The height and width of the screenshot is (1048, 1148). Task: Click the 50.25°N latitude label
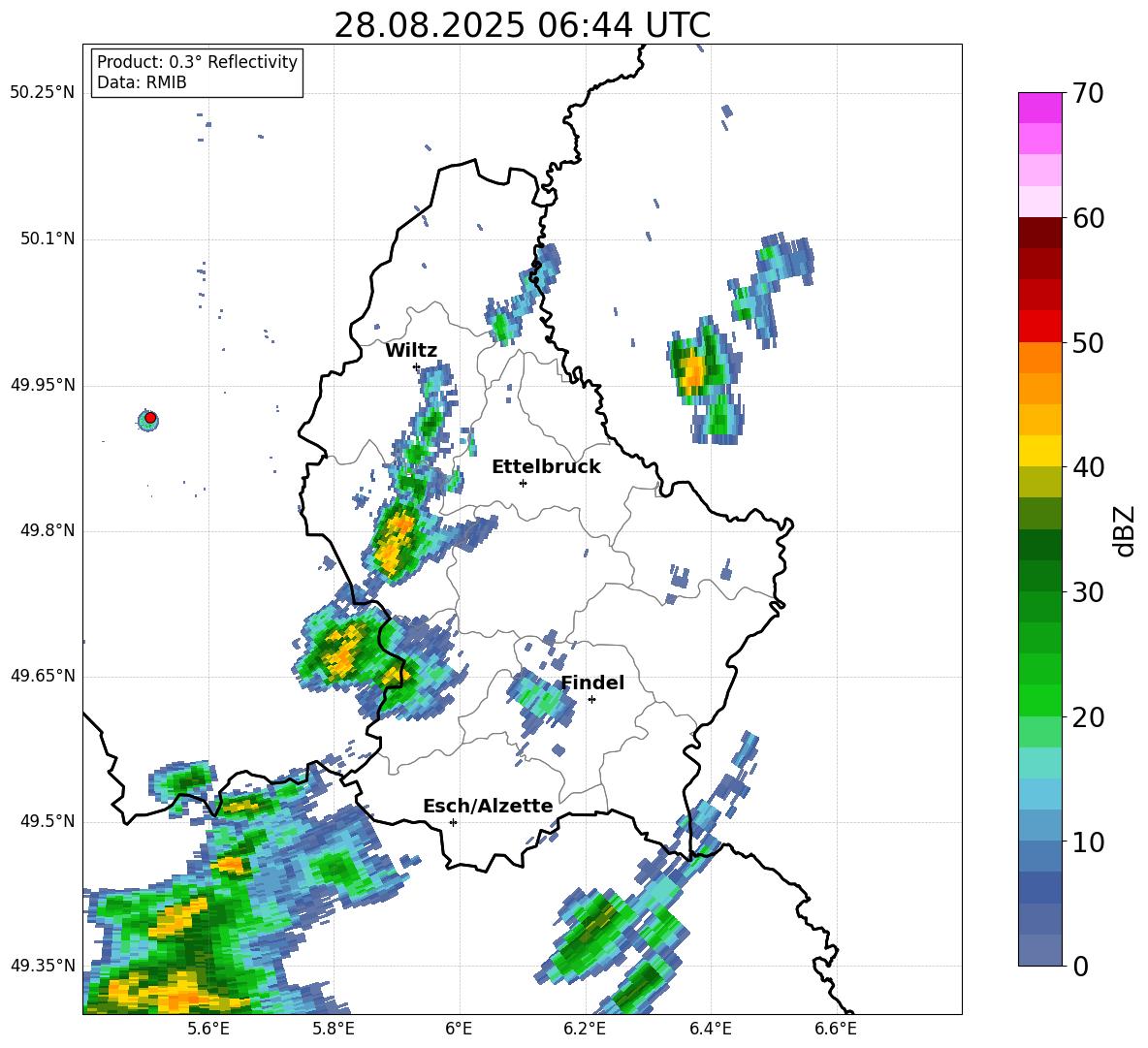tap(43, 93)
